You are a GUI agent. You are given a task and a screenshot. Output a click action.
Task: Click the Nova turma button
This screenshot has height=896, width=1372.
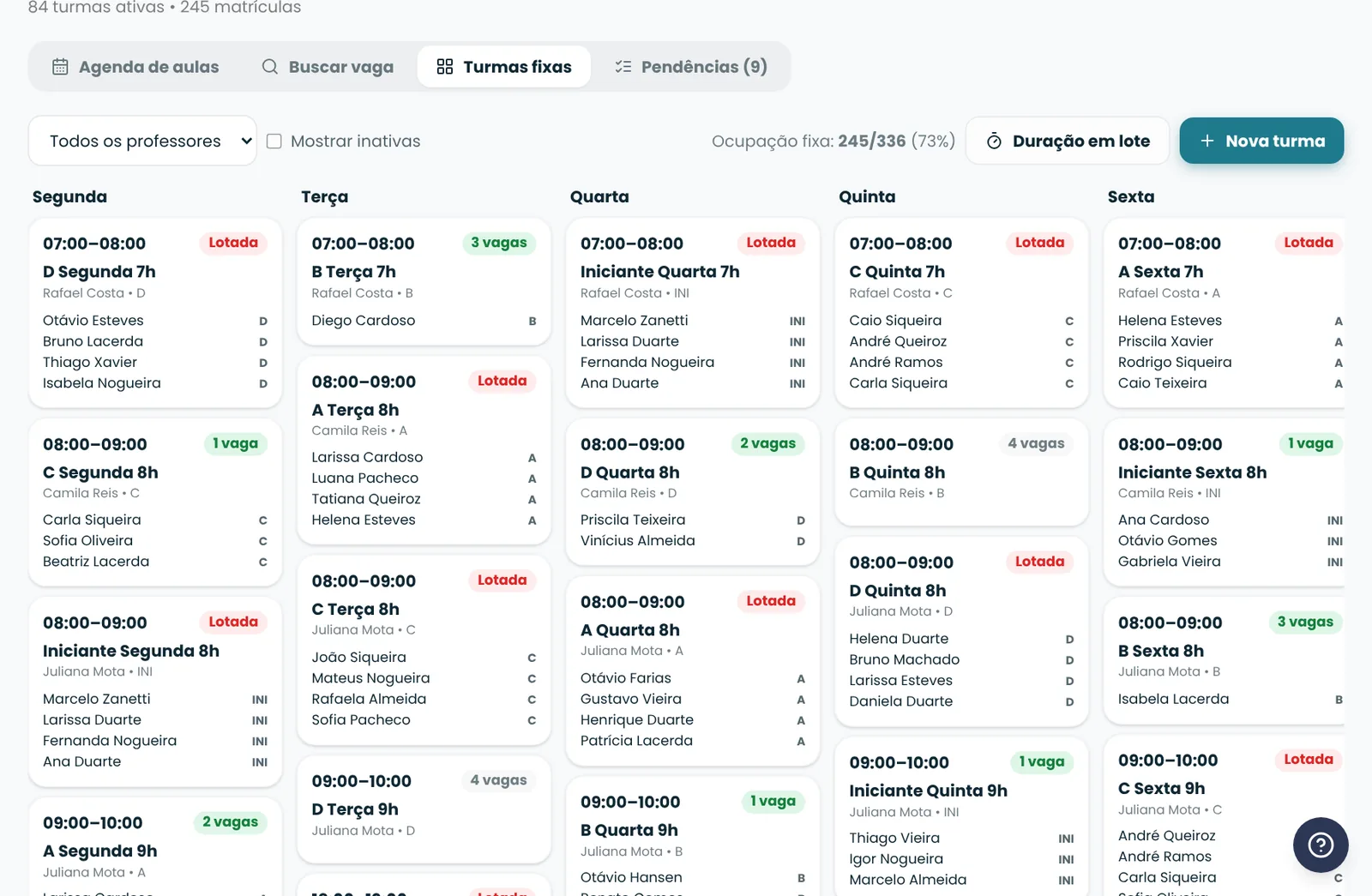click(x=1261, y=141)
